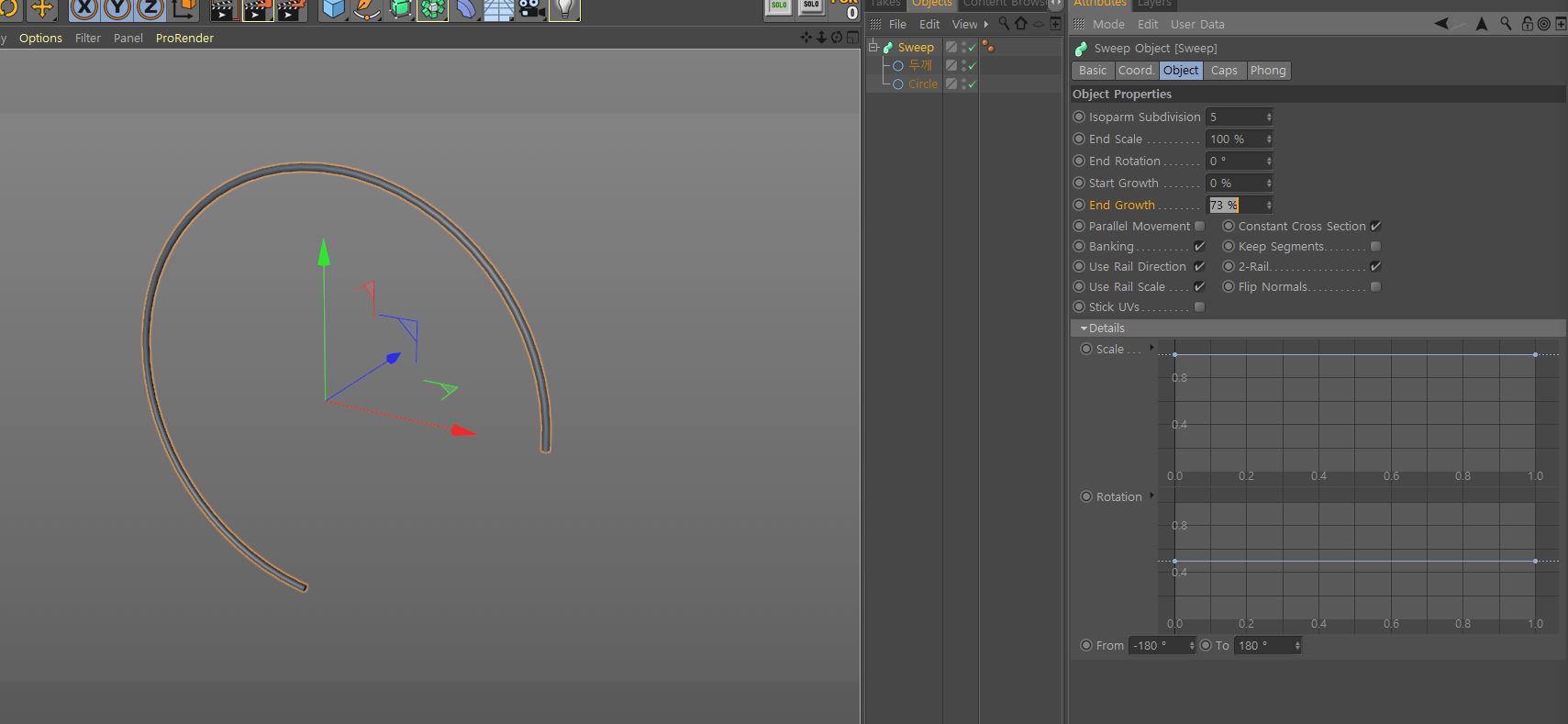Click the blue Cube primitive icon
This screenshot has width=1568, height=724.
pos(334,9)
